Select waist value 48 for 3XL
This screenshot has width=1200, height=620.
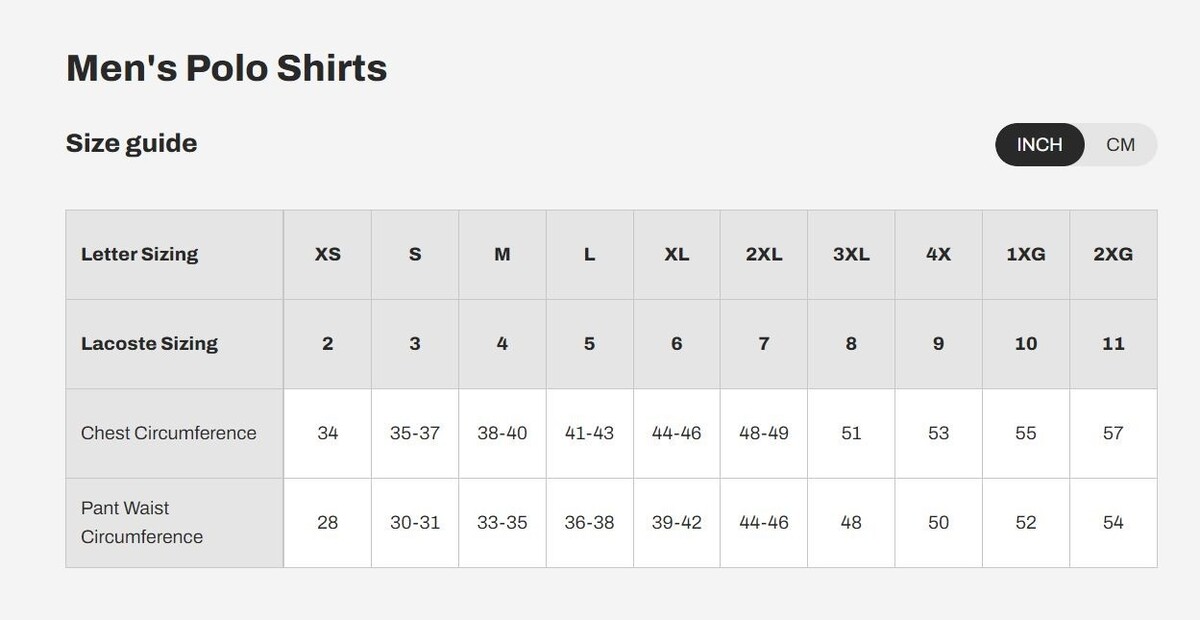(x=851, y=522)
